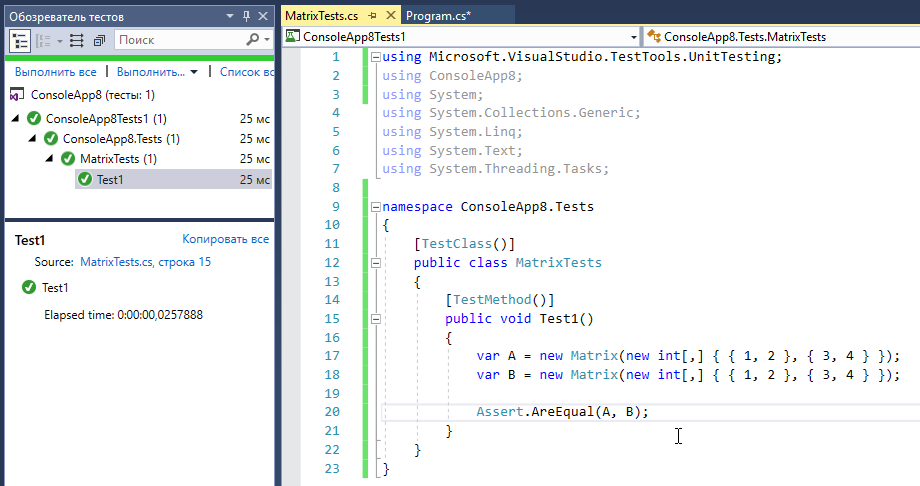The width and height of the screenshot is (920, 486).
Task: Click the group-by icon in Test Explorer toolbar
Action: (x=44, y=40)
